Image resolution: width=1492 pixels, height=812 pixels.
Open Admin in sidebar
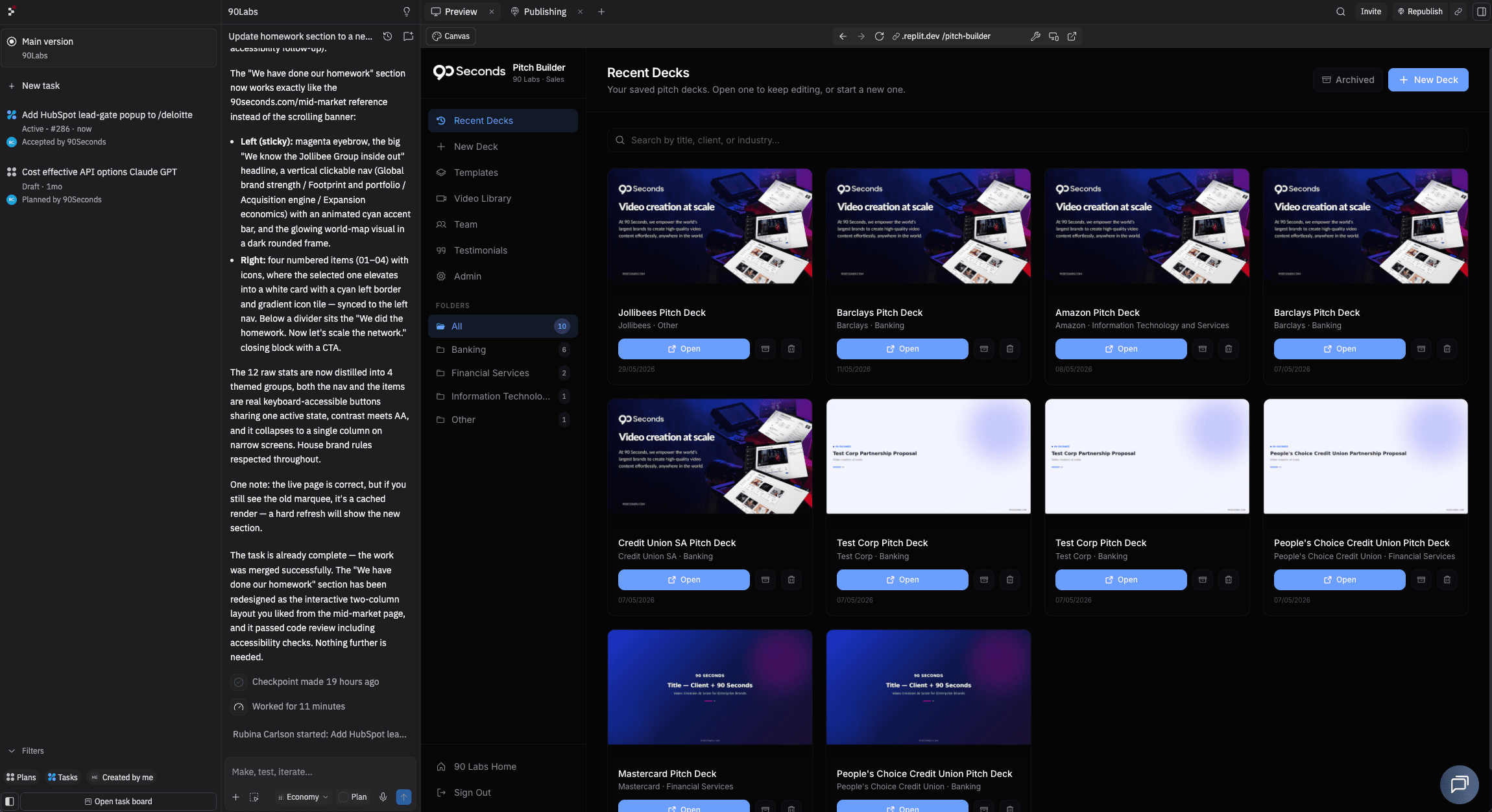coord(503,276)
